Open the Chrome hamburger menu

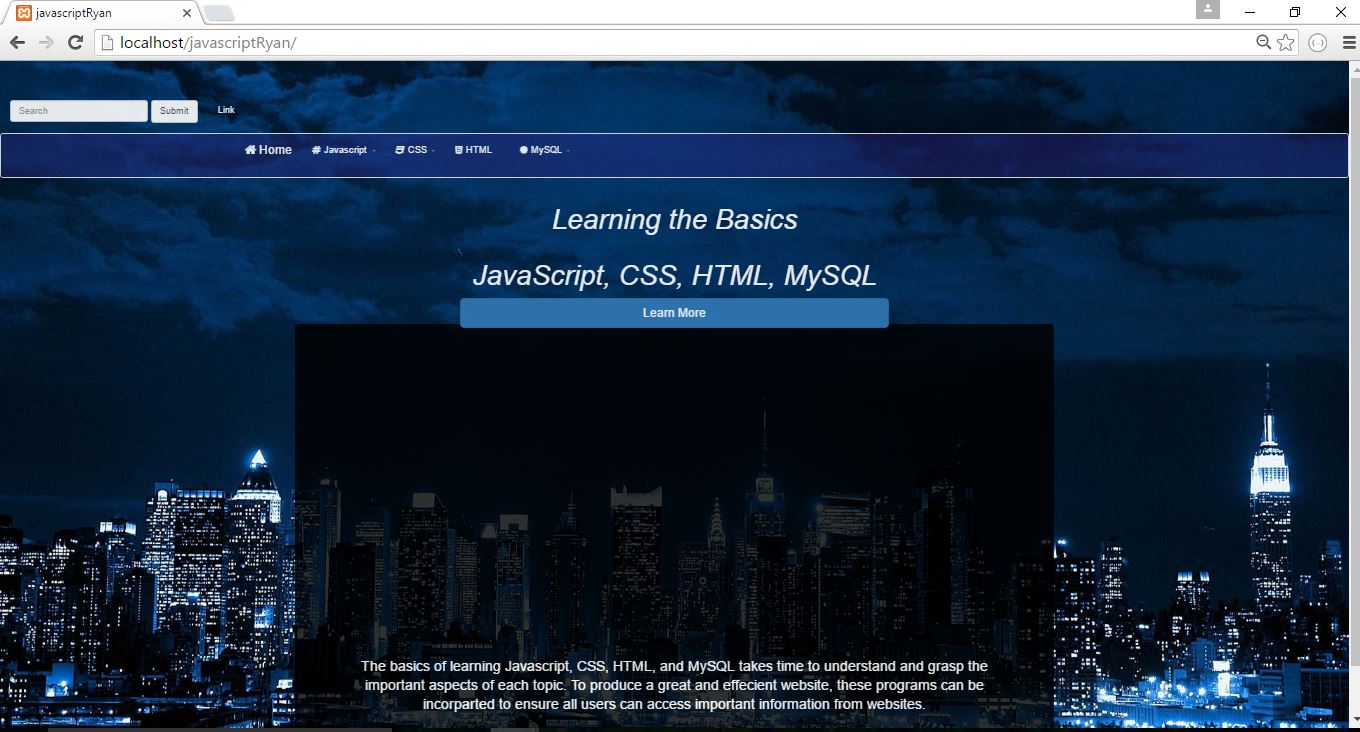(1347, 42)
